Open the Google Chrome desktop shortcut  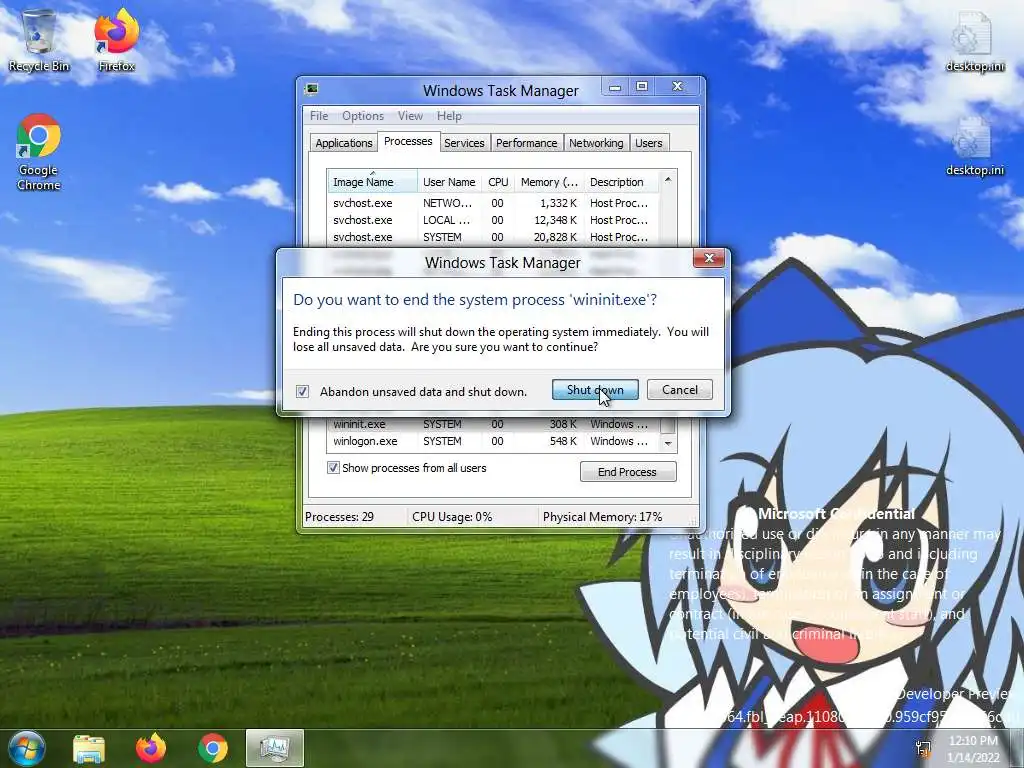point(39,152)
